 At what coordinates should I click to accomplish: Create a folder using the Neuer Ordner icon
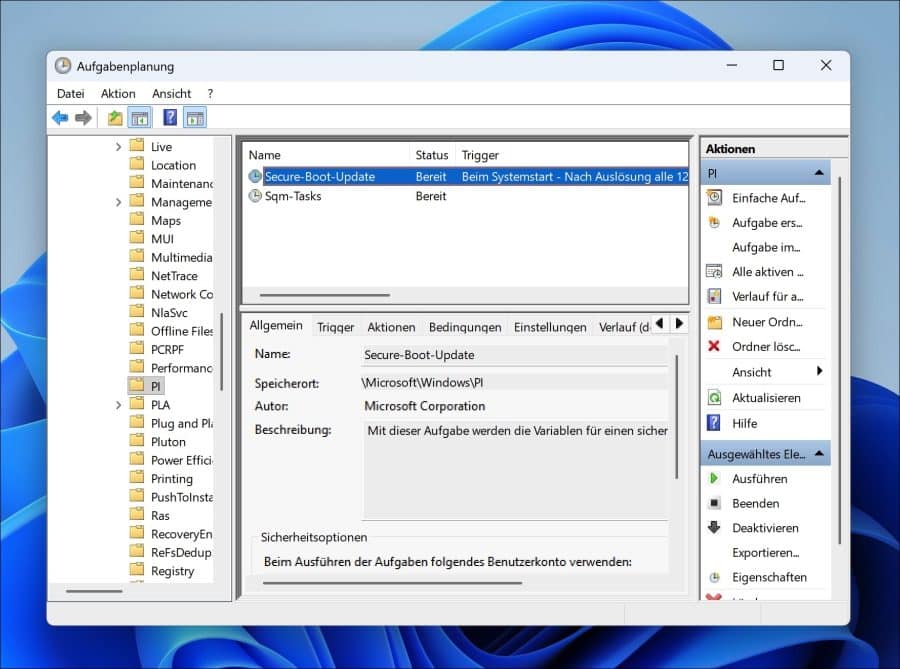click(x=715, y=322)
